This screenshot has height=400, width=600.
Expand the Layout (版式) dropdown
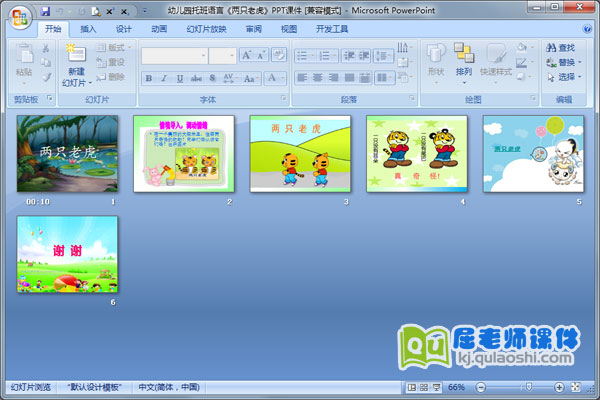[x=113, y=47]
